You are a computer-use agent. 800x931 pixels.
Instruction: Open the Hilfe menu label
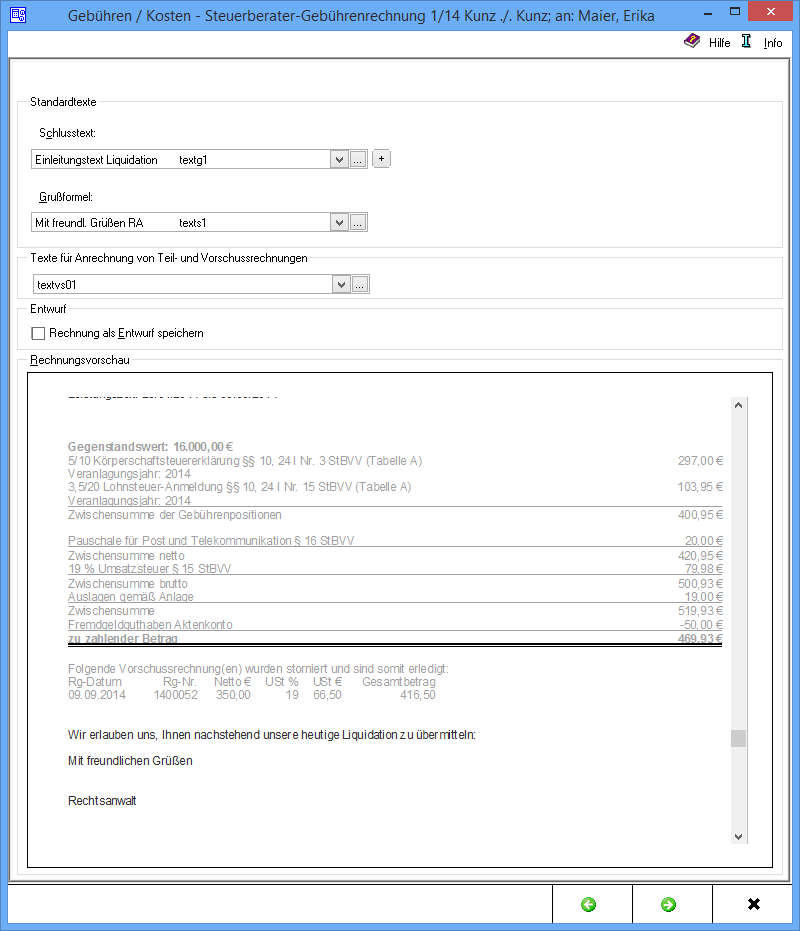tap(719, 43)
